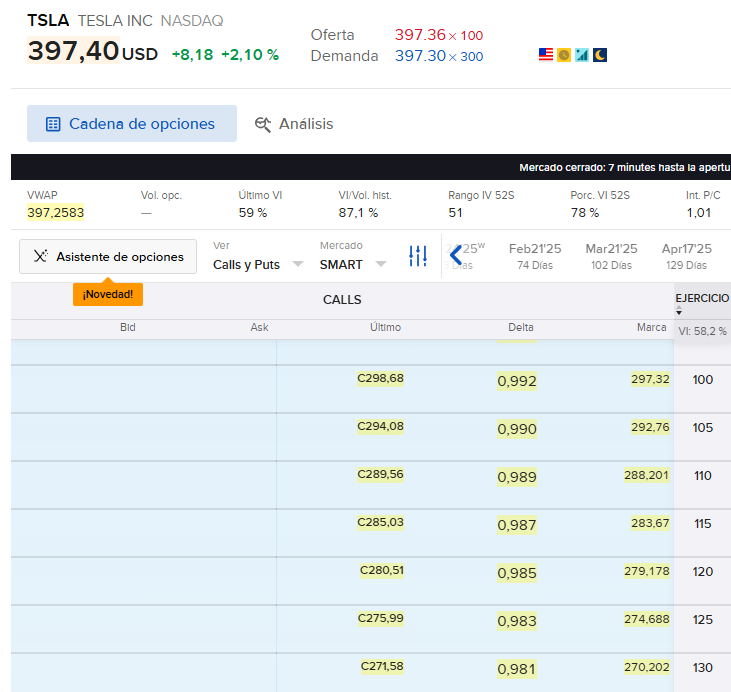Click delta value 0,987
Viewport: 731px width, 692px height.
517,525
